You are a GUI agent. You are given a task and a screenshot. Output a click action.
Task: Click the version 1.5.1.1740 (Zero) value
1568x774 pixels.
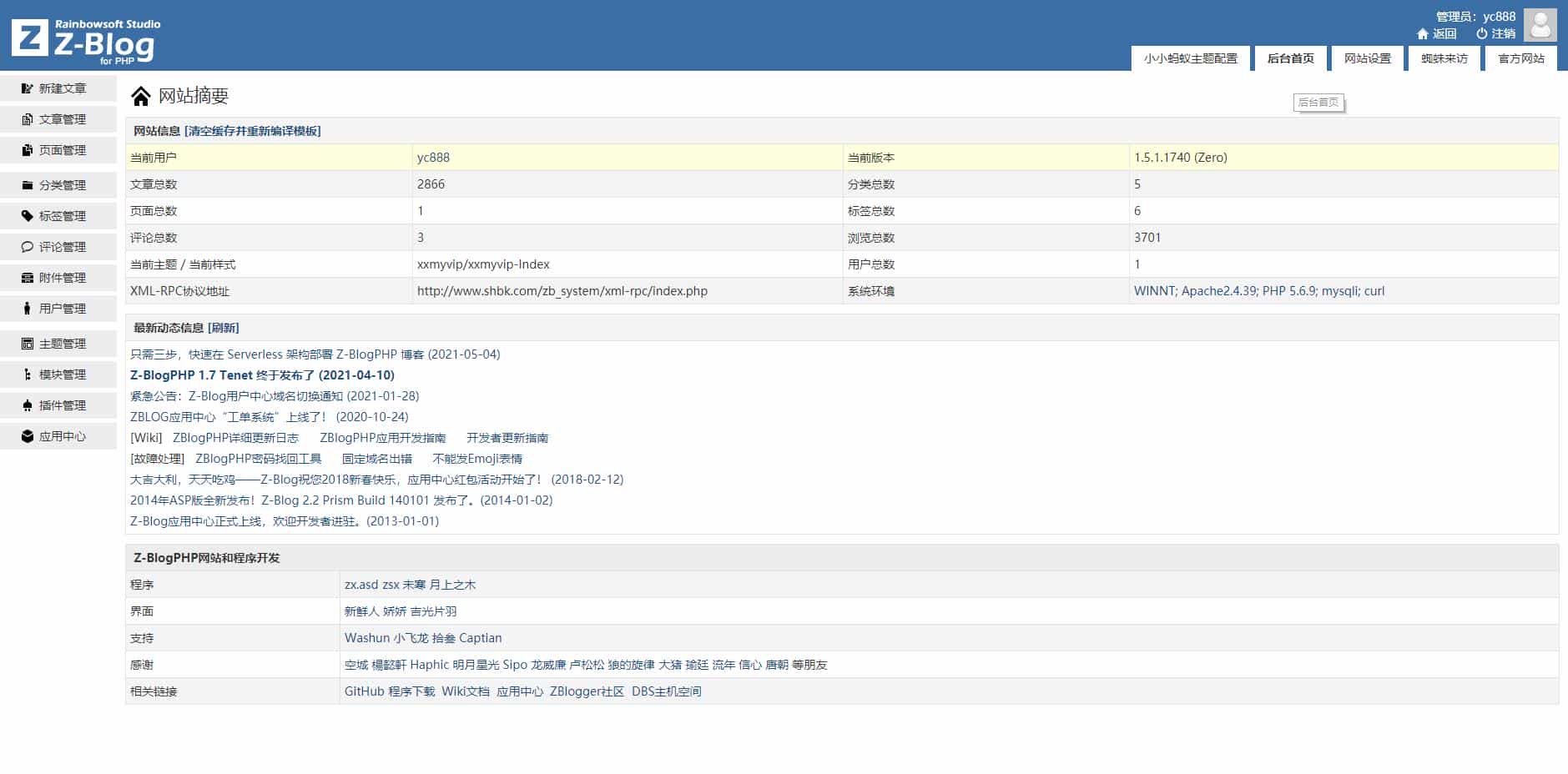1181,158
